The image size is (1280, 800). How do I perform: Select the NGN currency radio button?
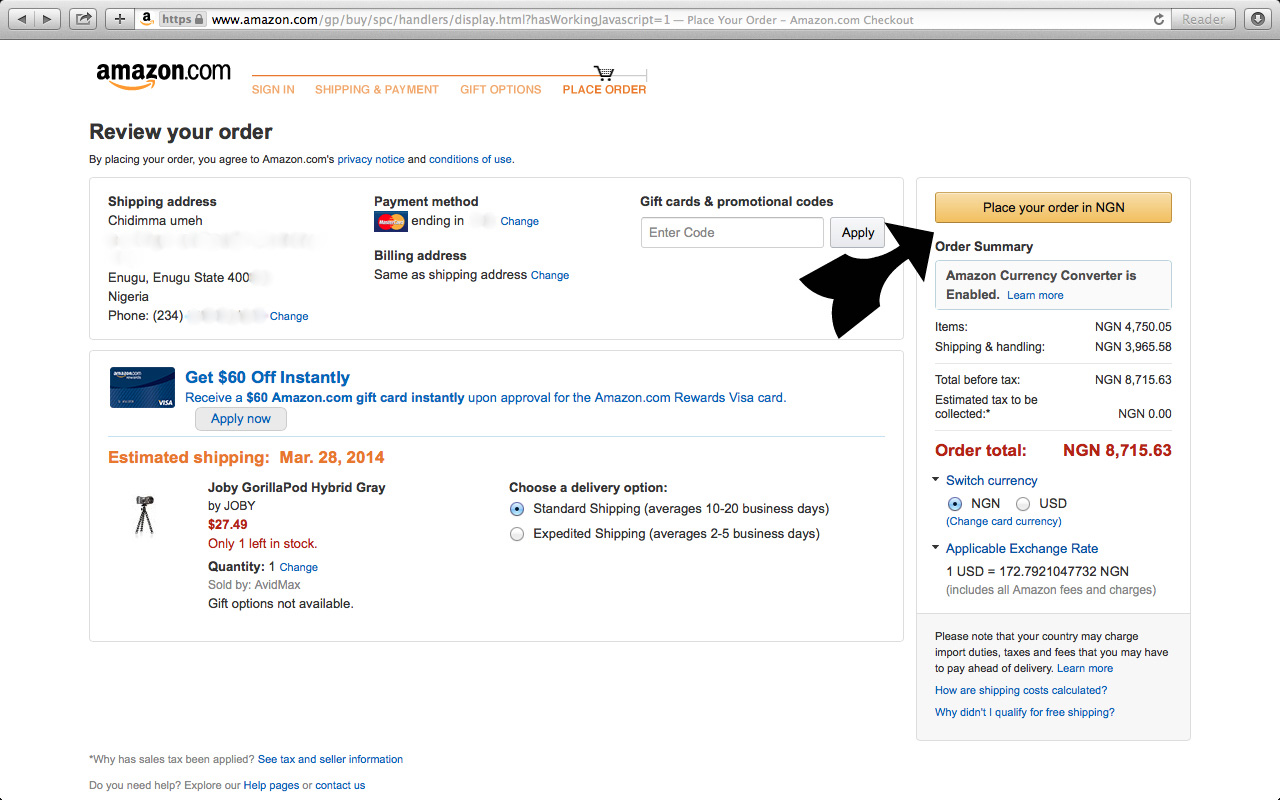(x=955, y=504)
